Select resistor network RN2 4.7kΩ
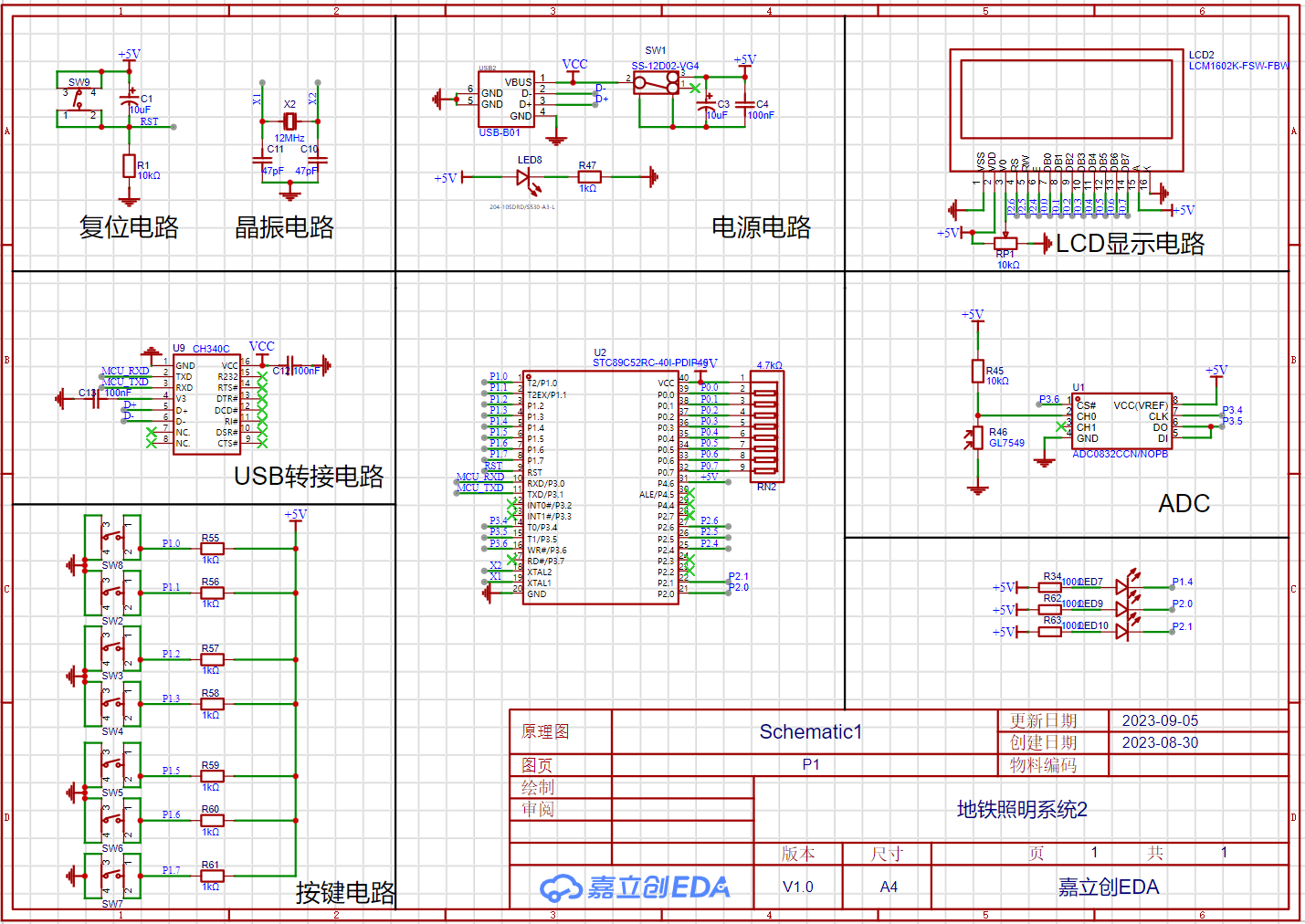The height and width of the screenshot is (924, 1305). point(767,425)
